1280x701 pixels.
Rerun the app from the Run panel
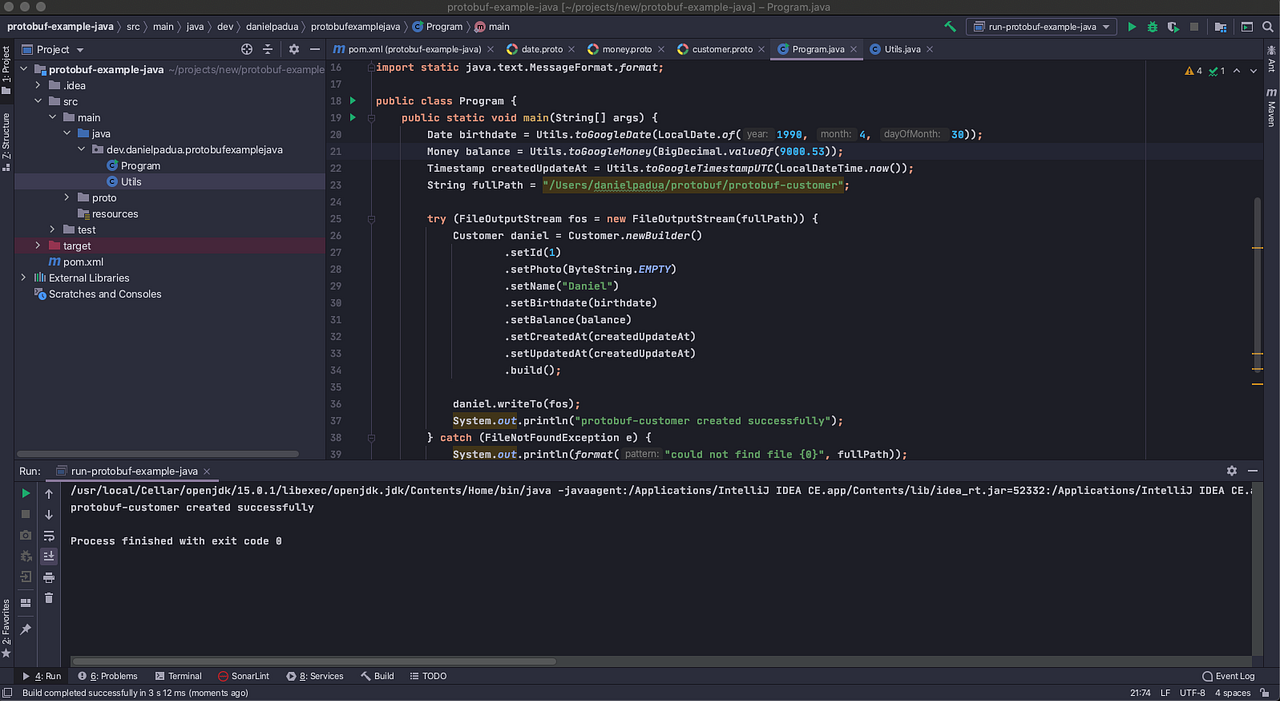pyautogui.click(x=26, y=492)
